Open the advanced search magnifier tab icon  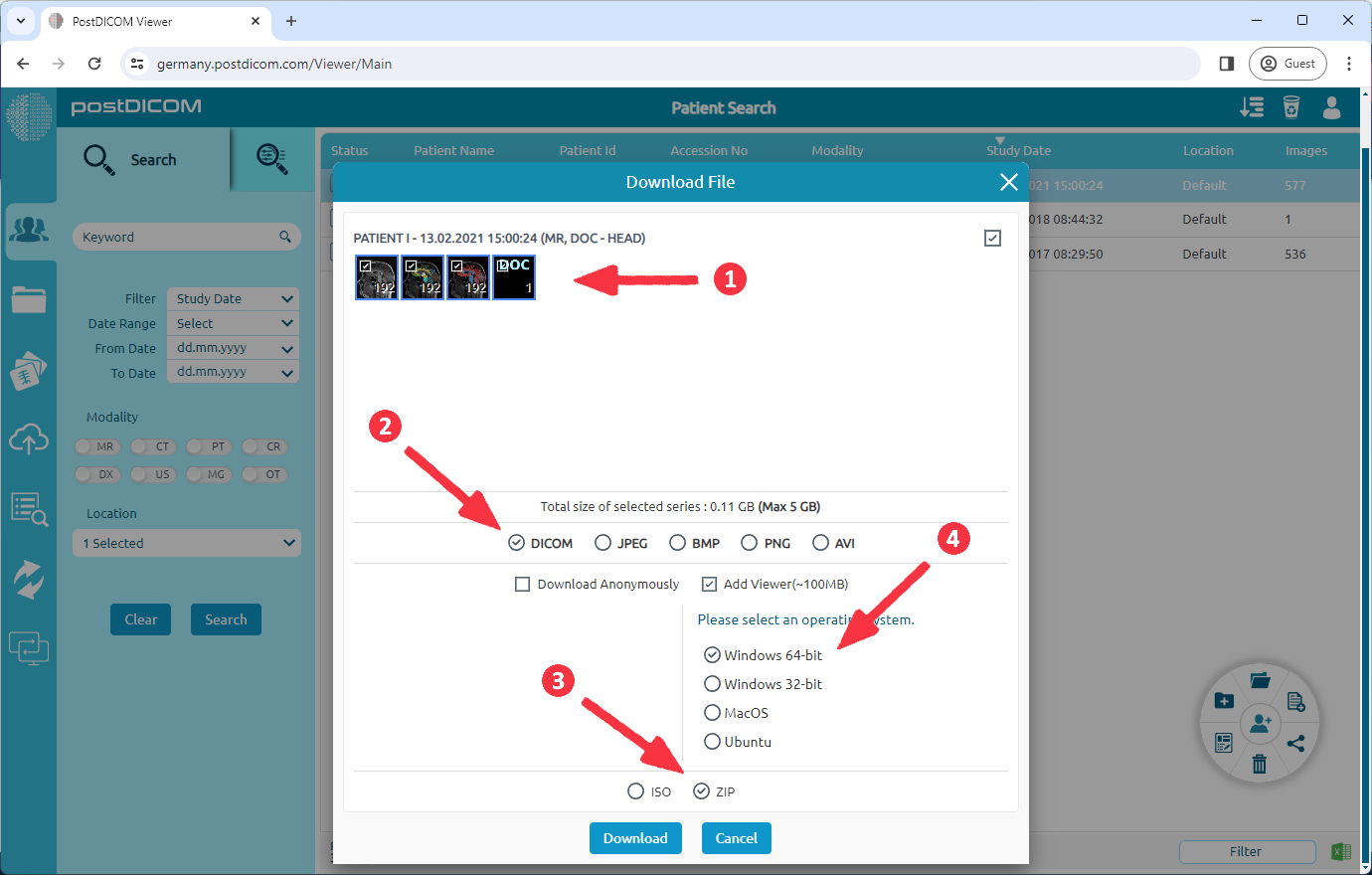click(x=271, y=159)
